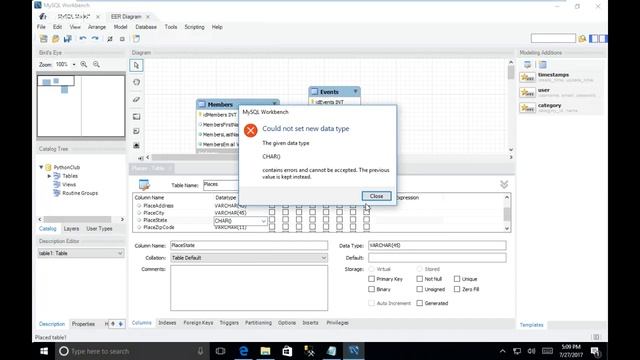Image resolution: width=640 pixels, height=360 pixels.
Task: Select the pointer selection tool
Action: (136, 65)
